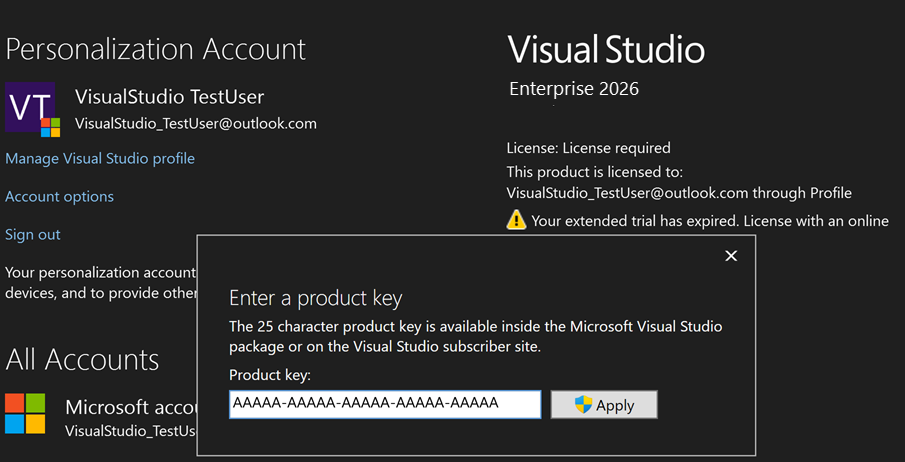
Task: Click the yellow warning triangle icon
Action: point(516,220)
